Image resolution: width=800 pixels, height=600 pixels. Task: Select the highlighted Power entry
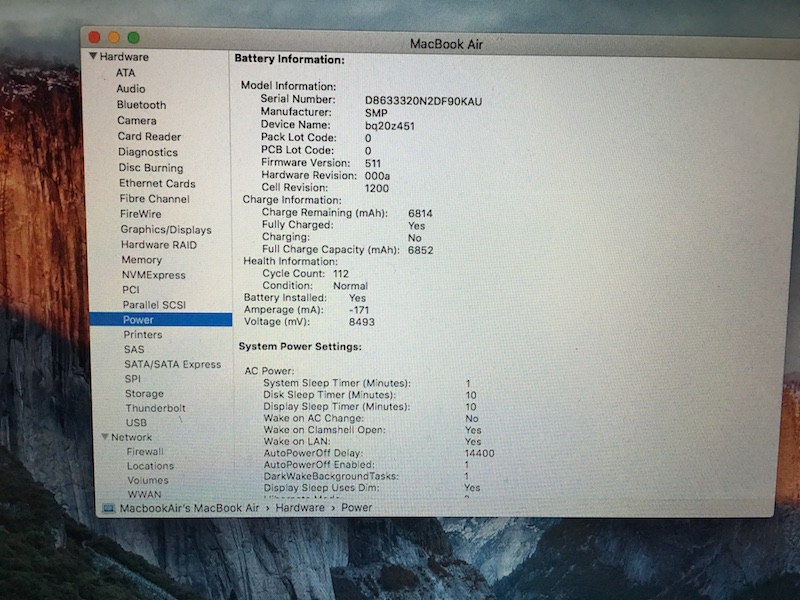click(x=160, y=319)
